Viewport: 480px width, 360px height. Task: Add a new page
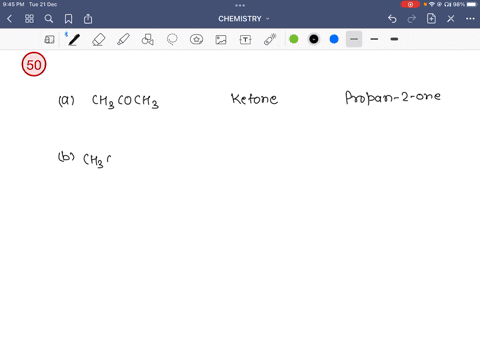click(431, 18)
